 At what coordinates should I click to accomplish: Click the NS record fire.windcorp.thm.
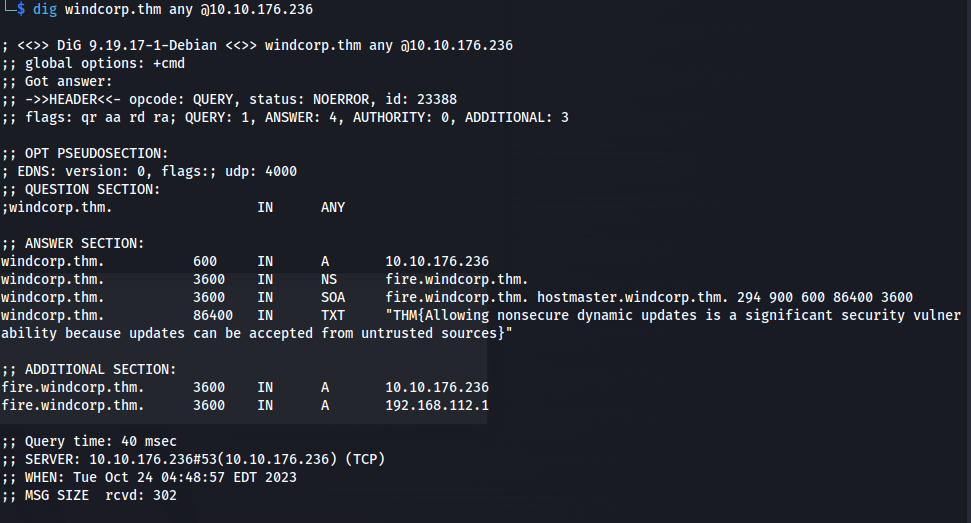pos(456,279)
